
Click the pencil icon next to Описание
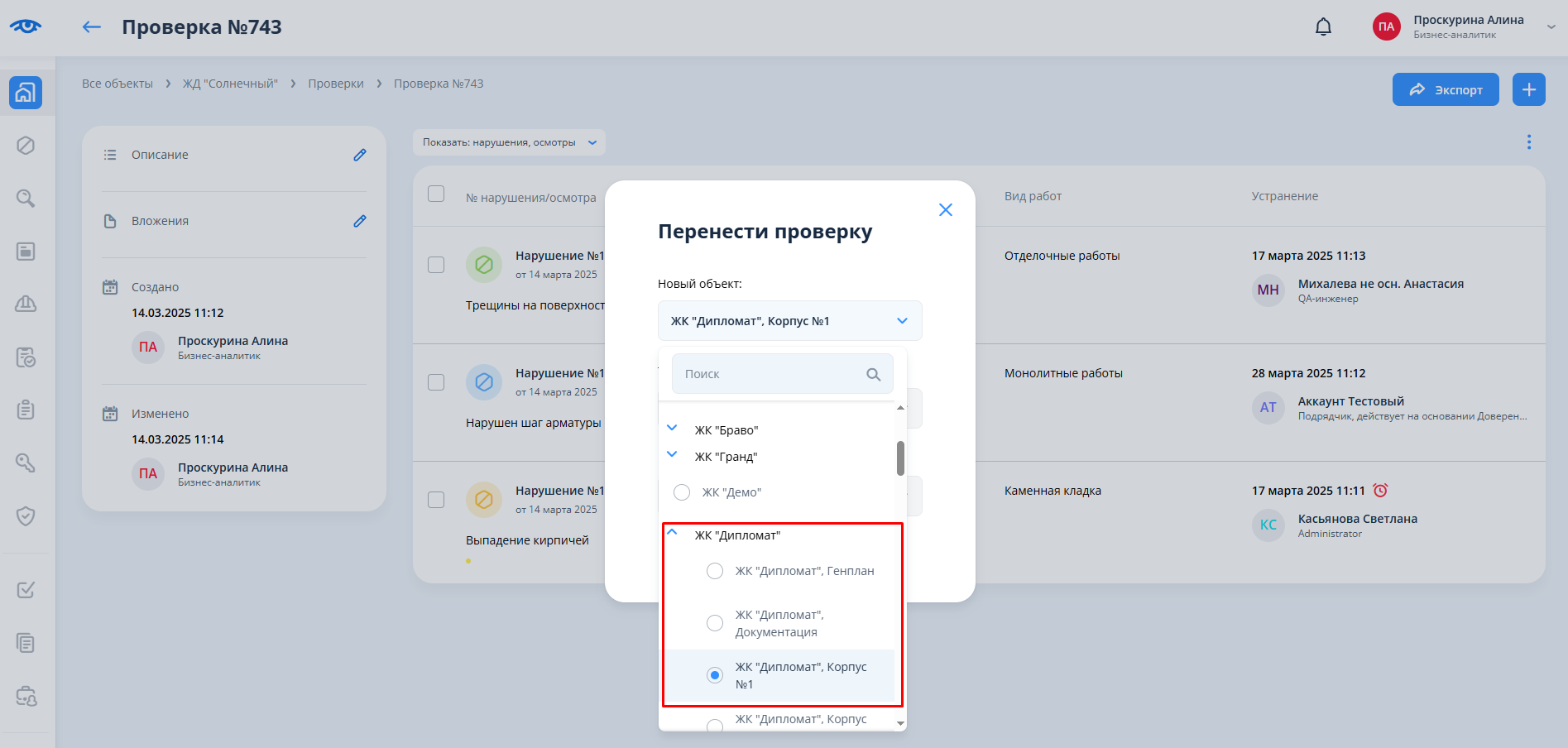pos(360,155)
